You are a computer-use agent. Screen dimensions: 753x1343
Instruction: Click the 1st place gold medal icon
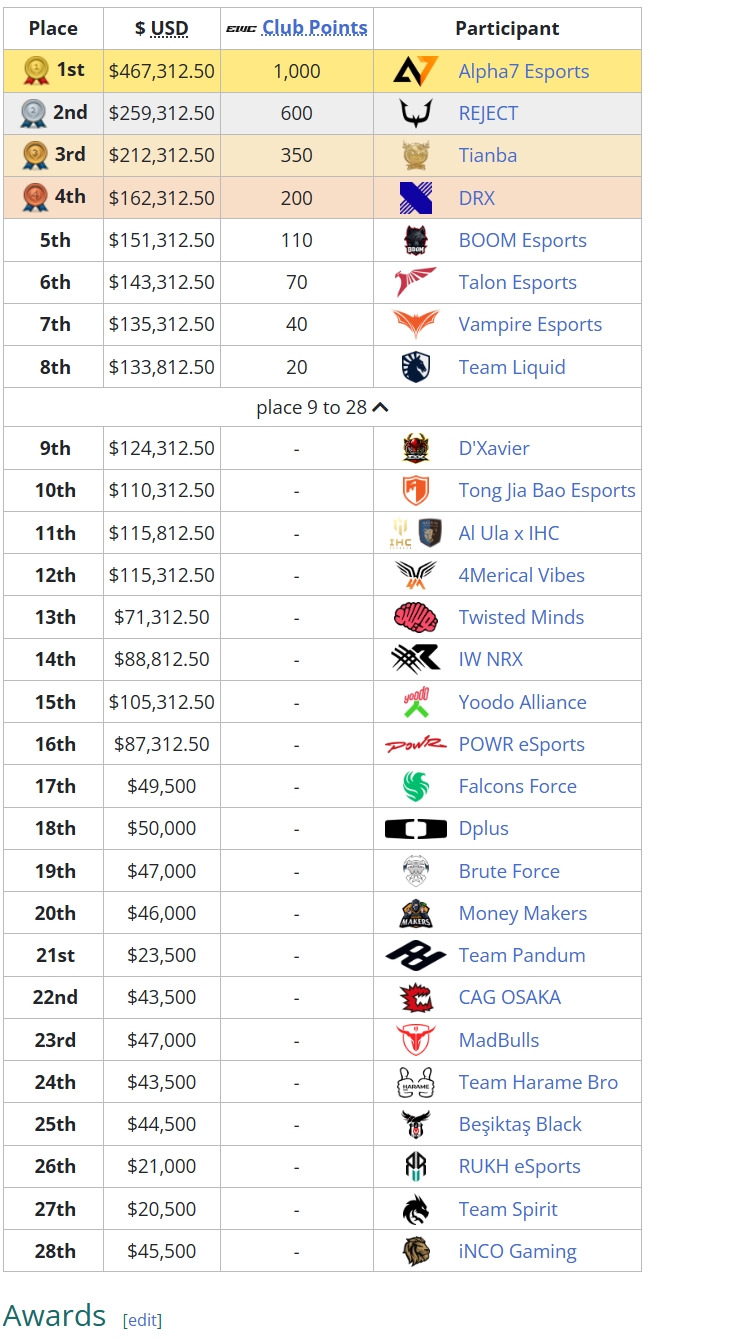pyautogui.click(x=36, y=70)
